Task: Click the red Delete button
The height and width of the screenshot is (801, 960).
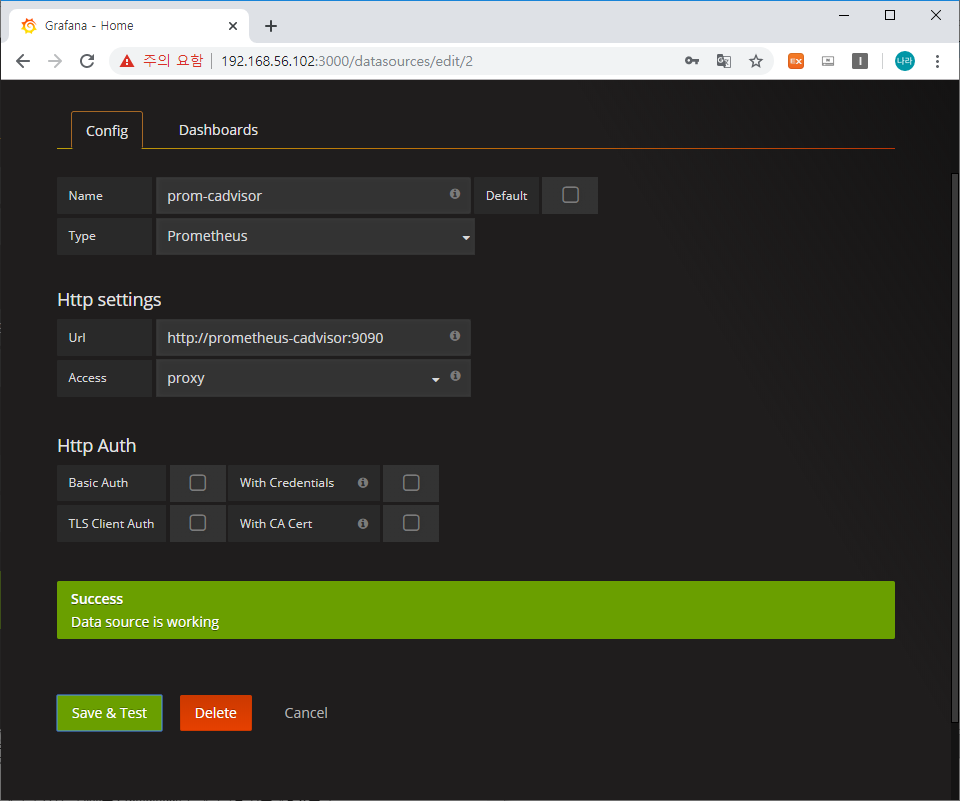Action: (x=216, y=713)
